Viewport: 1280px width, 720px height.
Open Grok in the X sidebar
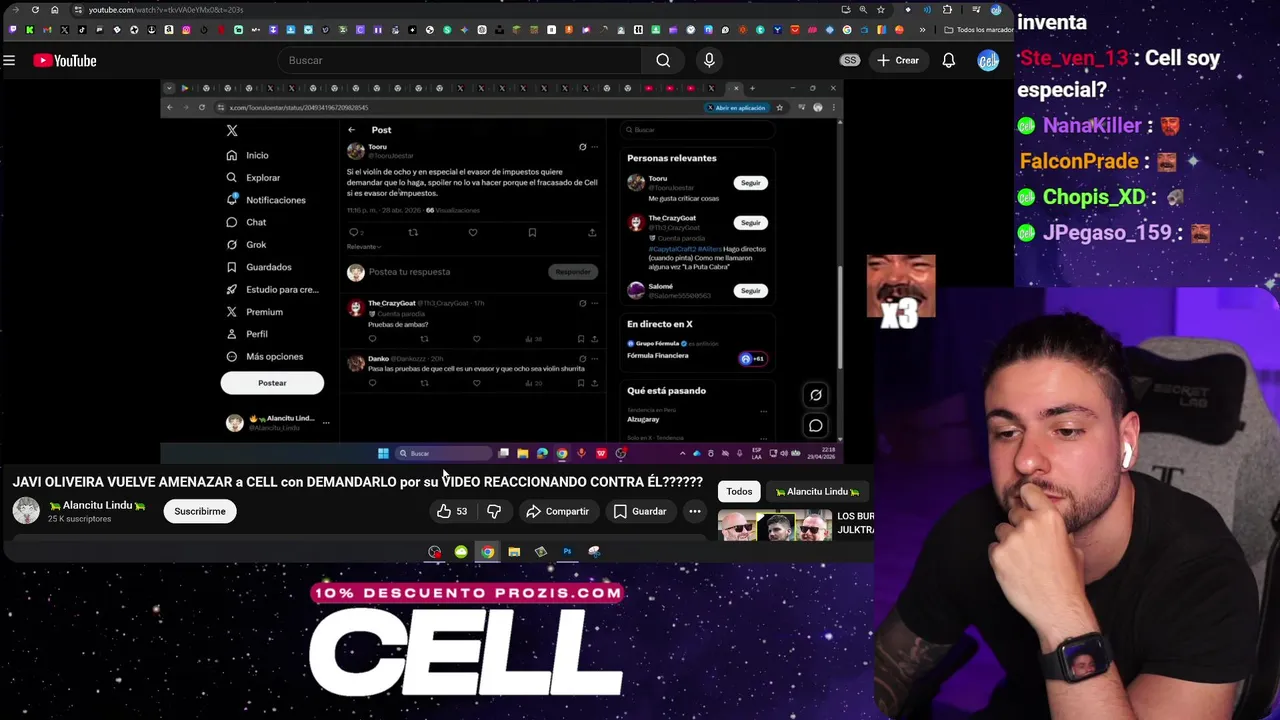click(246, 244)
